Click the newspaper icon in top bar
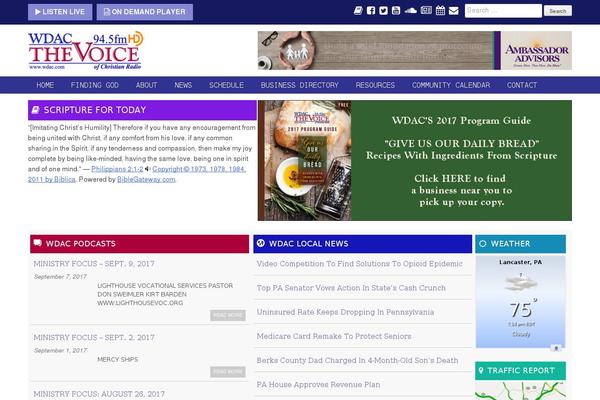The image size is (600, 400). [426, 11]
